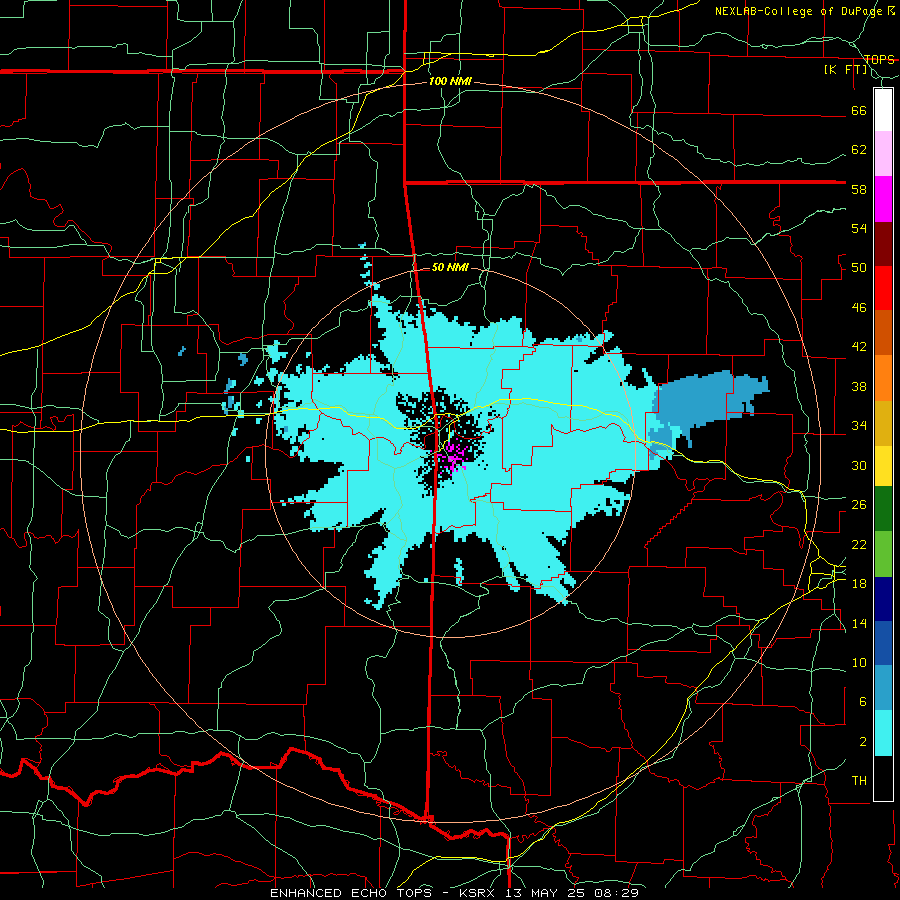Viewport: 900px width, 900px height.
Task: Click the black TH legend swatch
Action: click(883, 778)
